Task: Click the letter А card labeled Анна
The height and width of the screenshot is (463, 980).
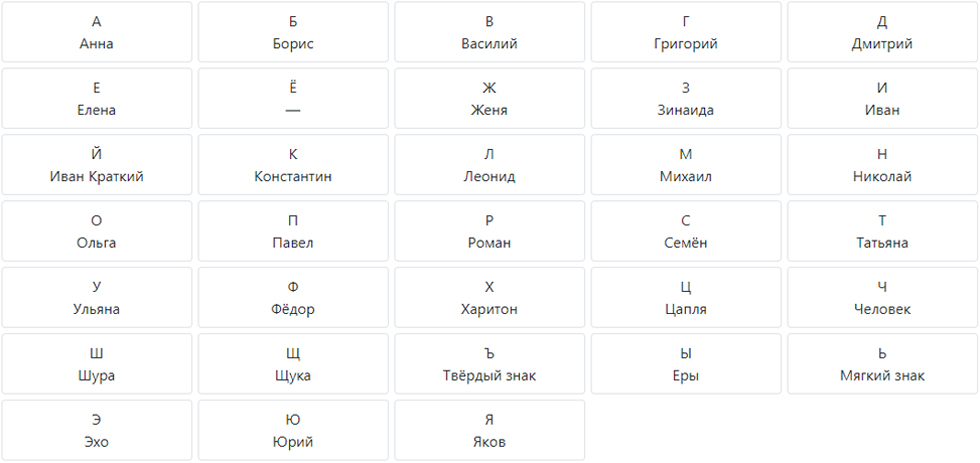Action: 96,32
